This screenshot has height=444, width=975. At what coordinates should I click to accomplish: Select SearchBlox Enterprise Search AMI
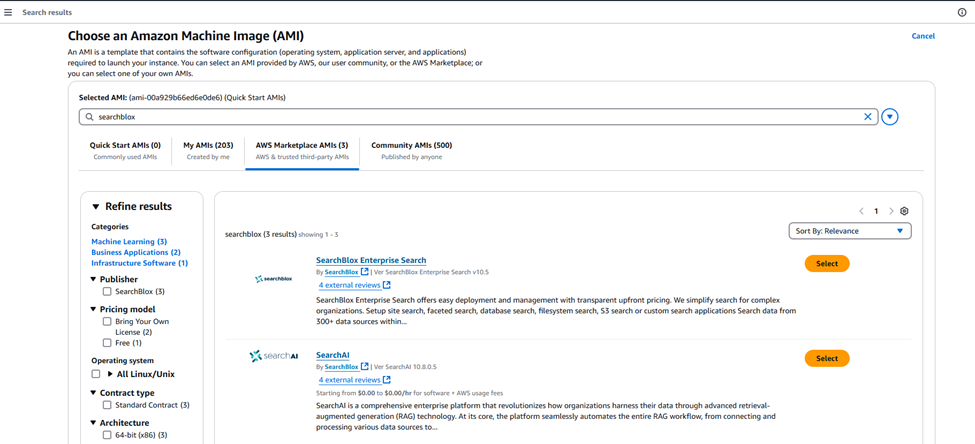click(x=826, y=264)
